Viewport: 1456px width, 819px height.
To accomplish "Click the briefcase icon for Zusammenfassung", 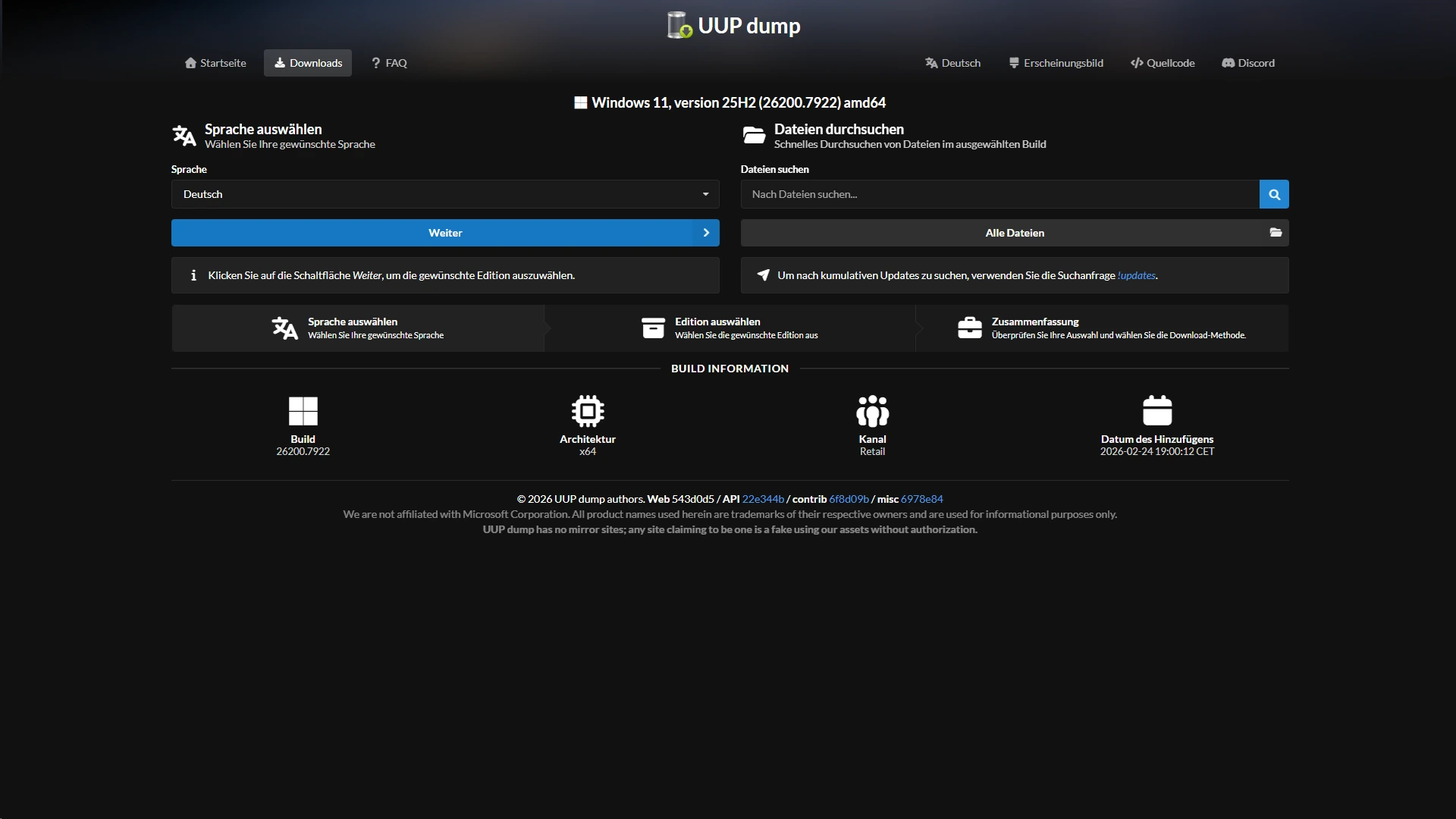I will tap(969, 328).
